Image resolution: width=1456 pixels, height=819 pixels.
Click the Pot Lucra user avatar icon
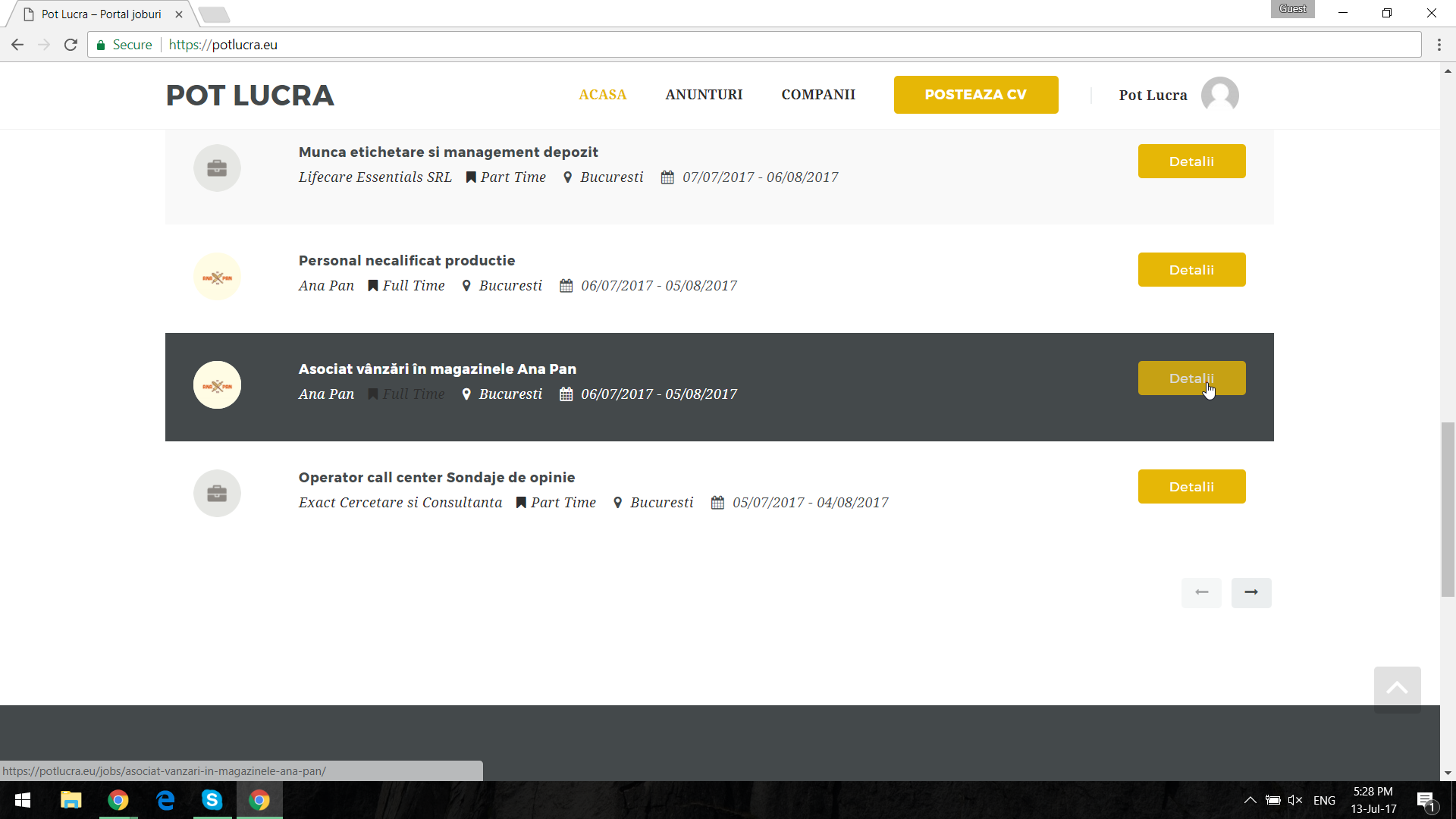pos(1219,96)
